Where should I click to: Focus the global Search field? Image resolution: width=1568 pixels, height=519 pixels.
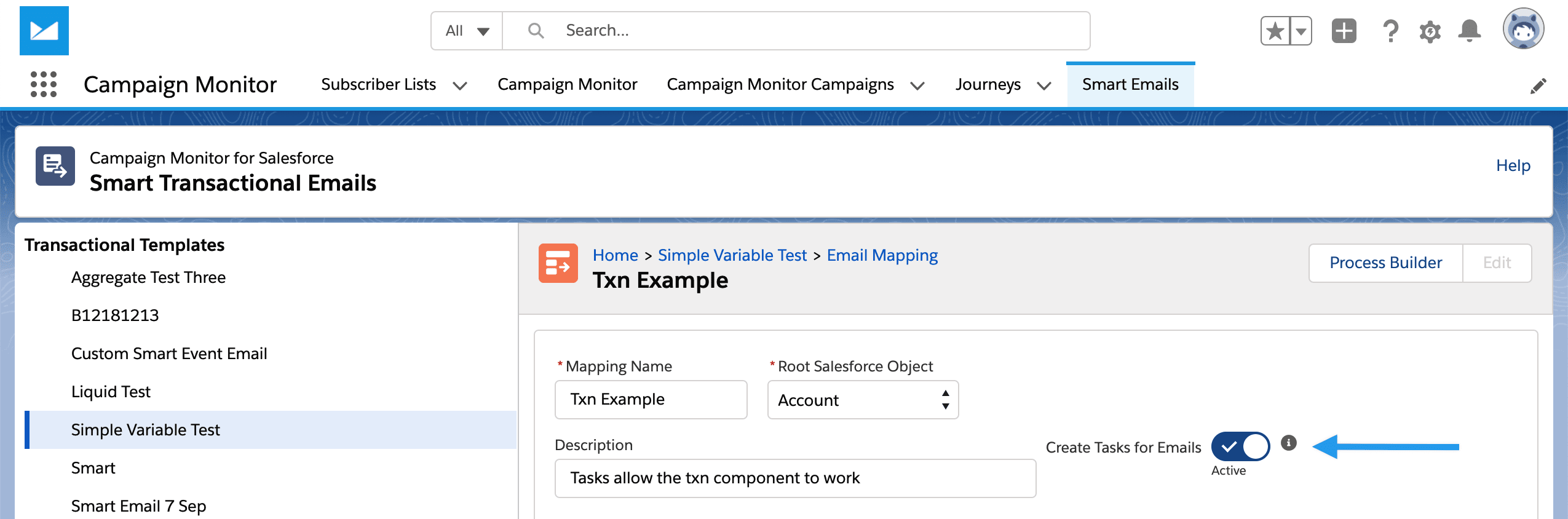click(x=796, y=31)
